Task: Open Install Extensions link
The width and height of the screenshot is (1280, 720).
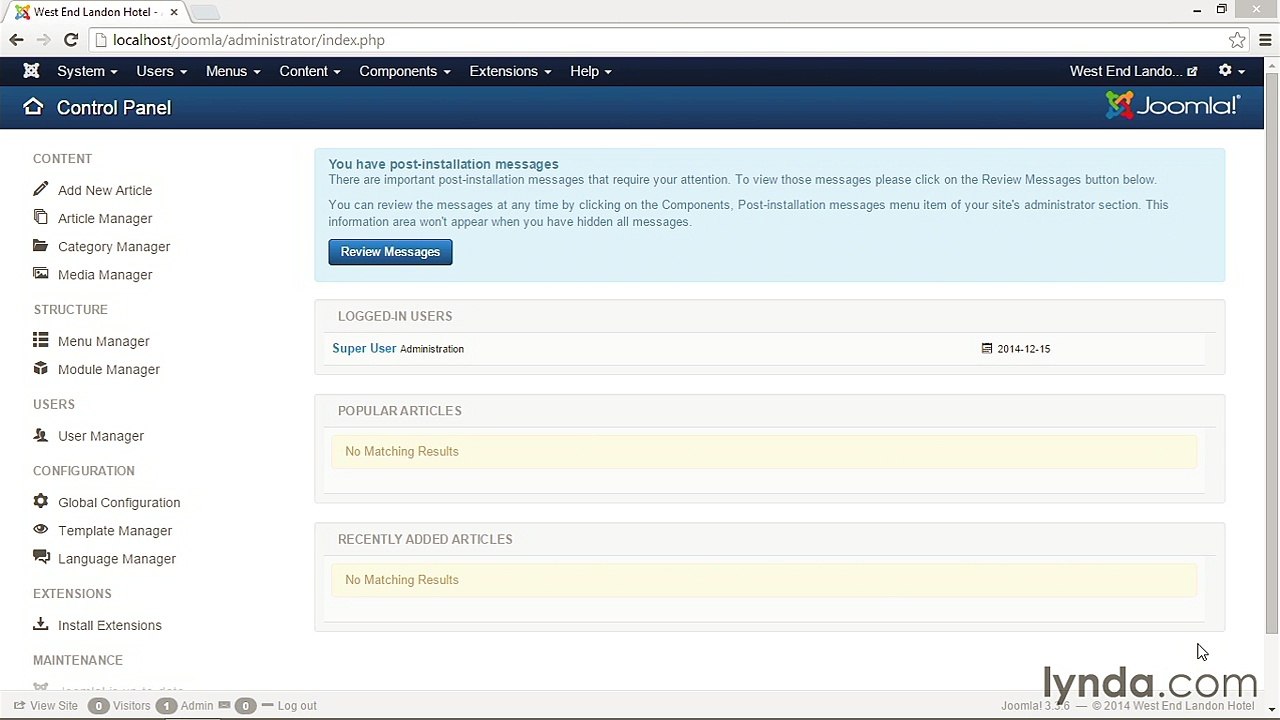Action: [110, 625]
